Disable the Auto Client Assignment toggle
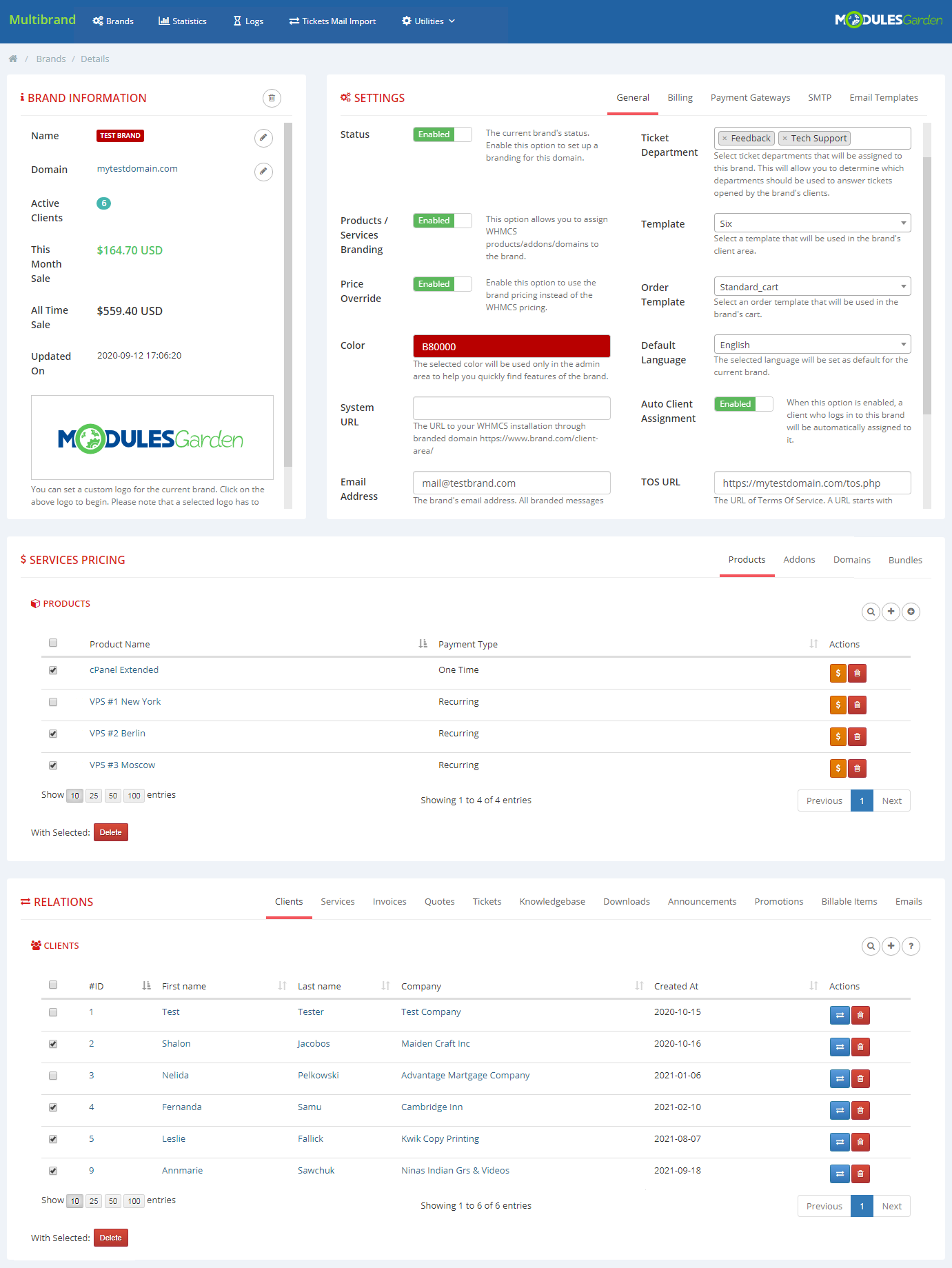The image size is (952, 1268). (743, 404)
